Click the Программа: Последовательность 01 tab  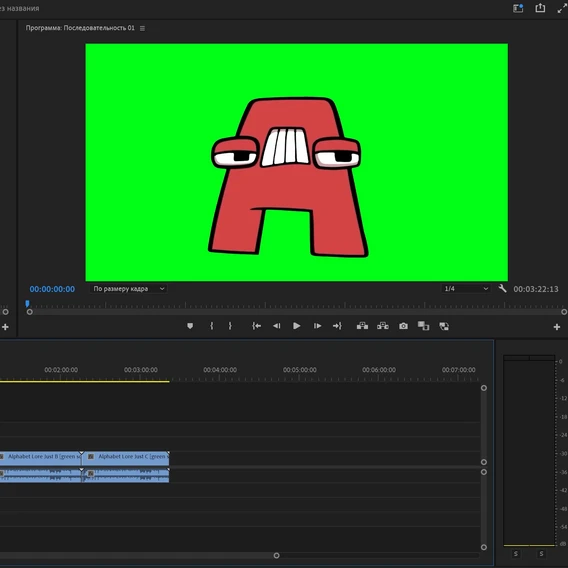click(80, 28)
